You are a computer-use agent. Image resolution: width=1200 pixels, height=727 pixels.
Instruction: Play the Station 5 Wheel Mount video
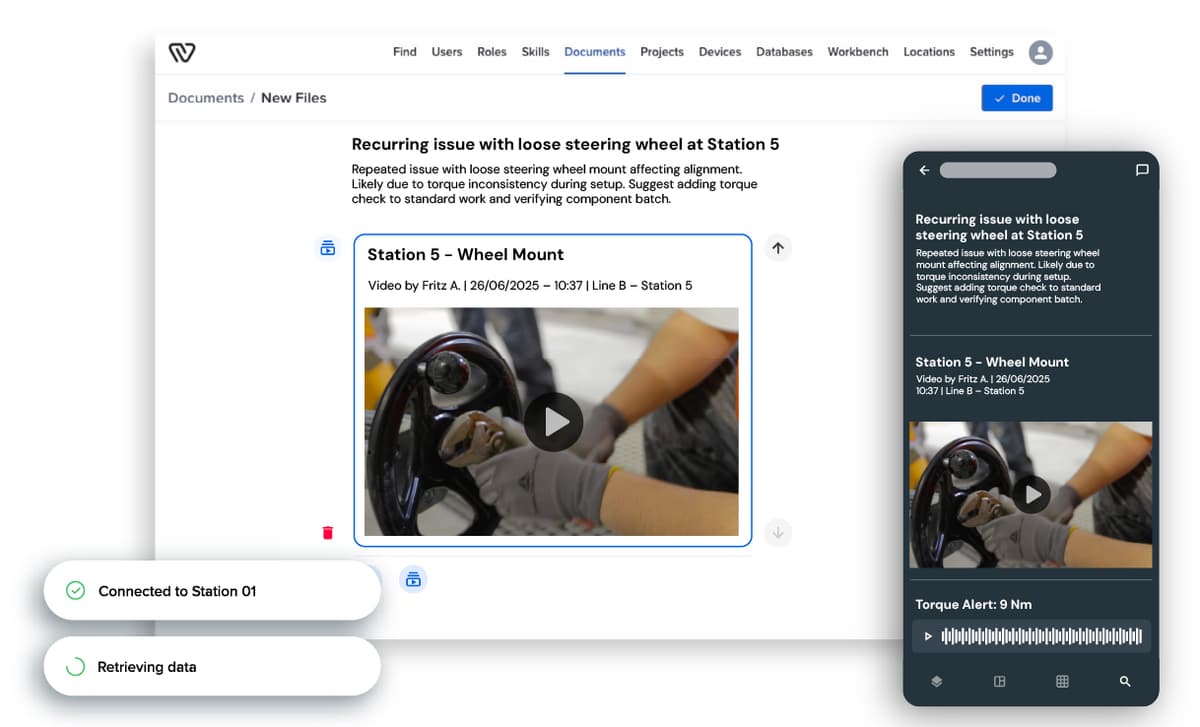[553, 422]
